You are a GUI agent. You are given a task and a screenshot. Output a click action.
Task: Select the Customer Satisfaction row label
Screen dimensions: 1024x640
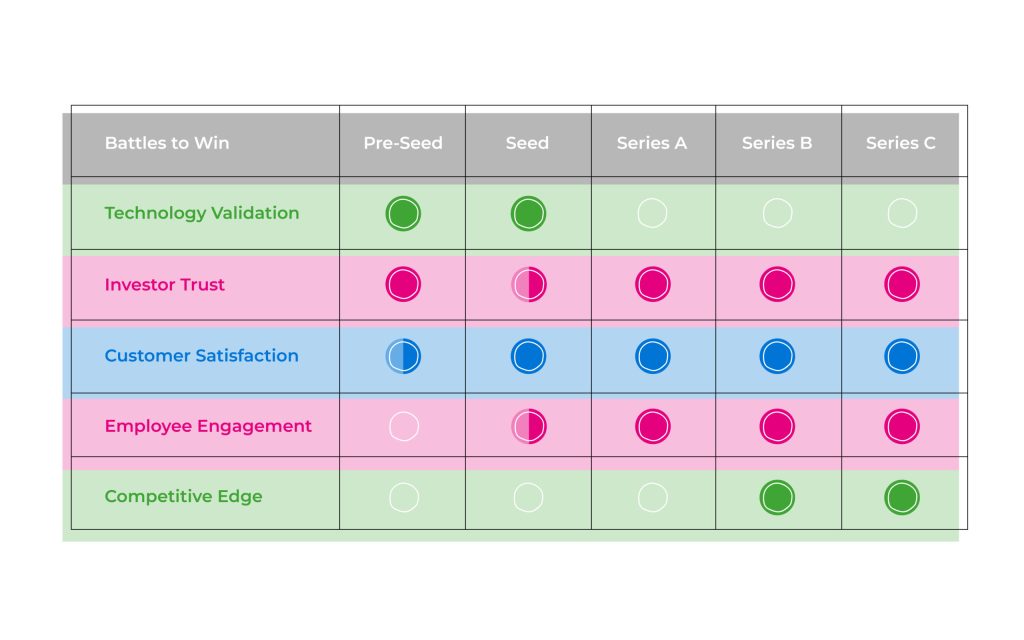[x=202, y=356]
